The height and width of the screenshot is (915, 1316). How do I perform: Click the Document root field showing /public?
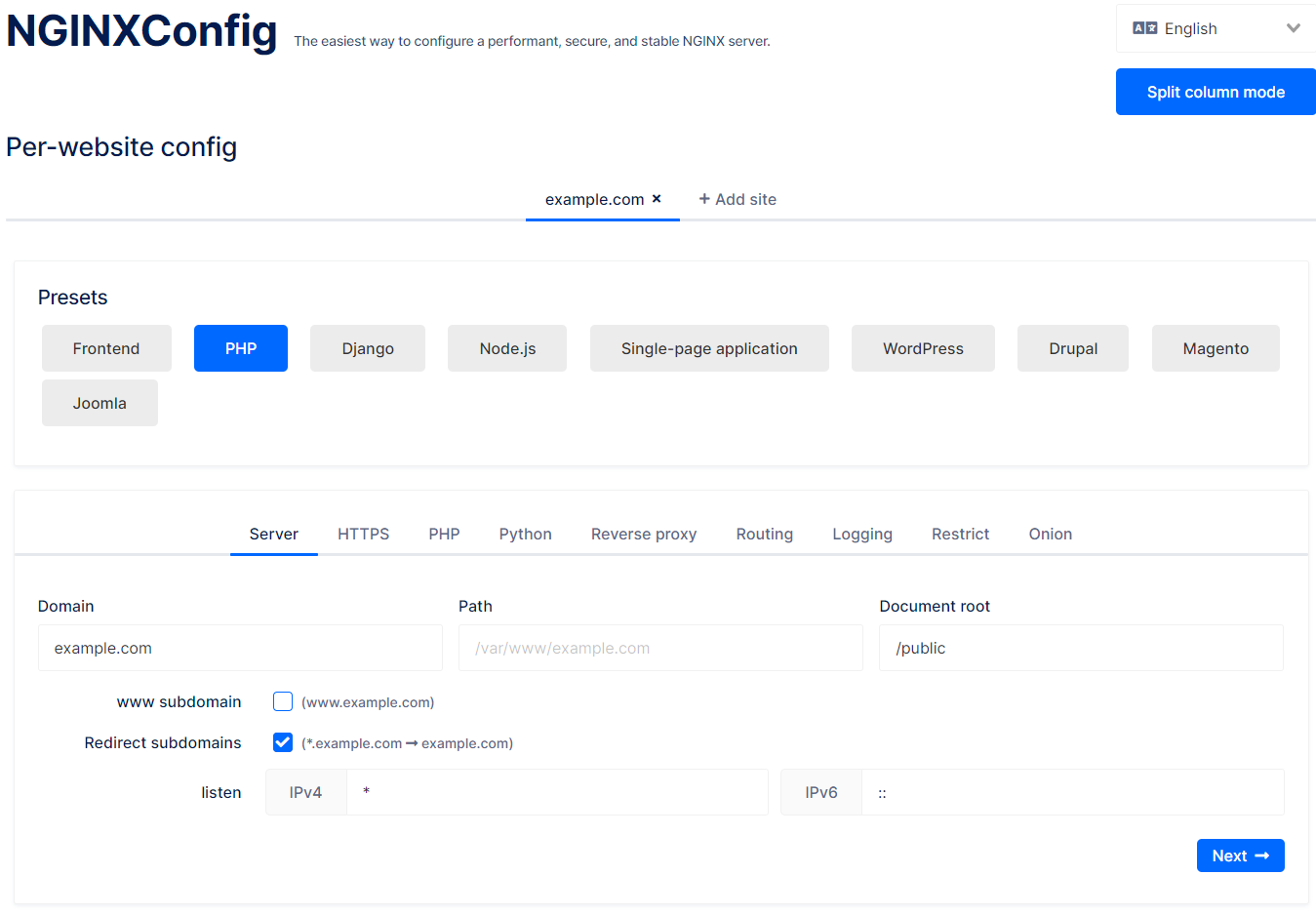(1080, 647)
